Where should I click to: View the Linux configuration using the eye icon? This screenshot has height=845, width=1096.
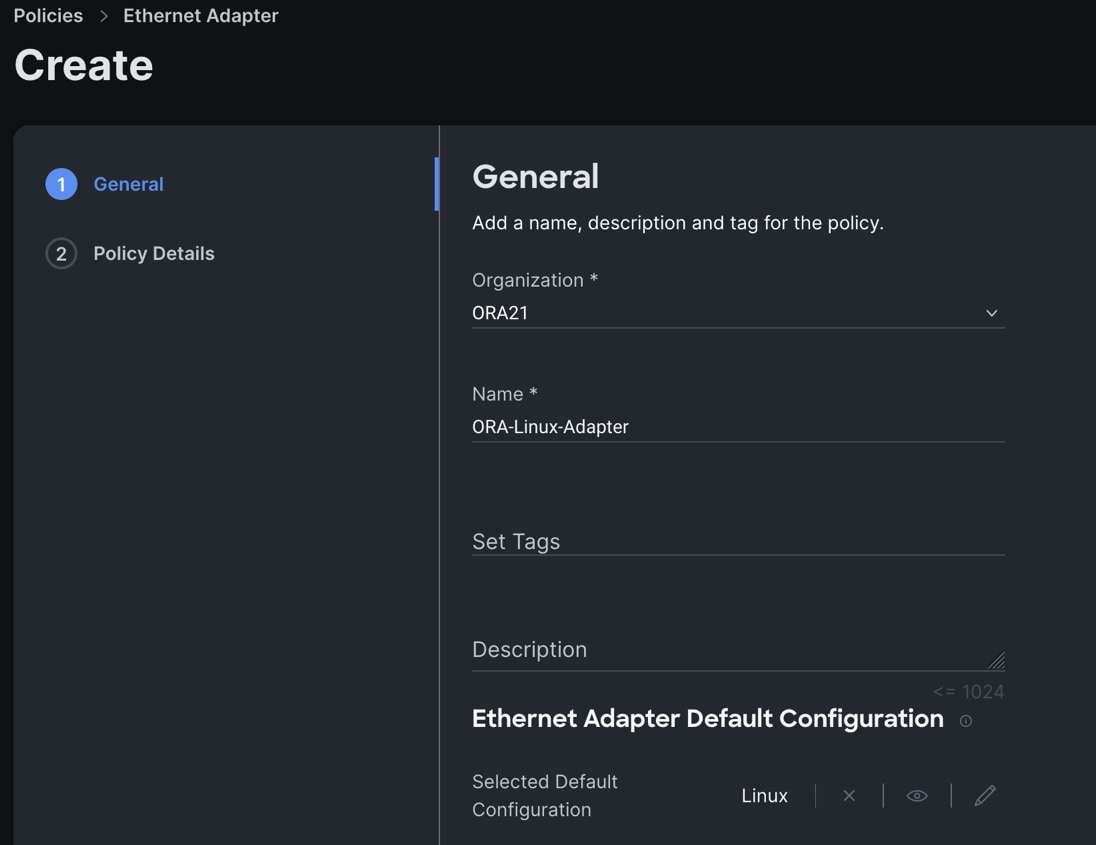[x=917, y=796]
